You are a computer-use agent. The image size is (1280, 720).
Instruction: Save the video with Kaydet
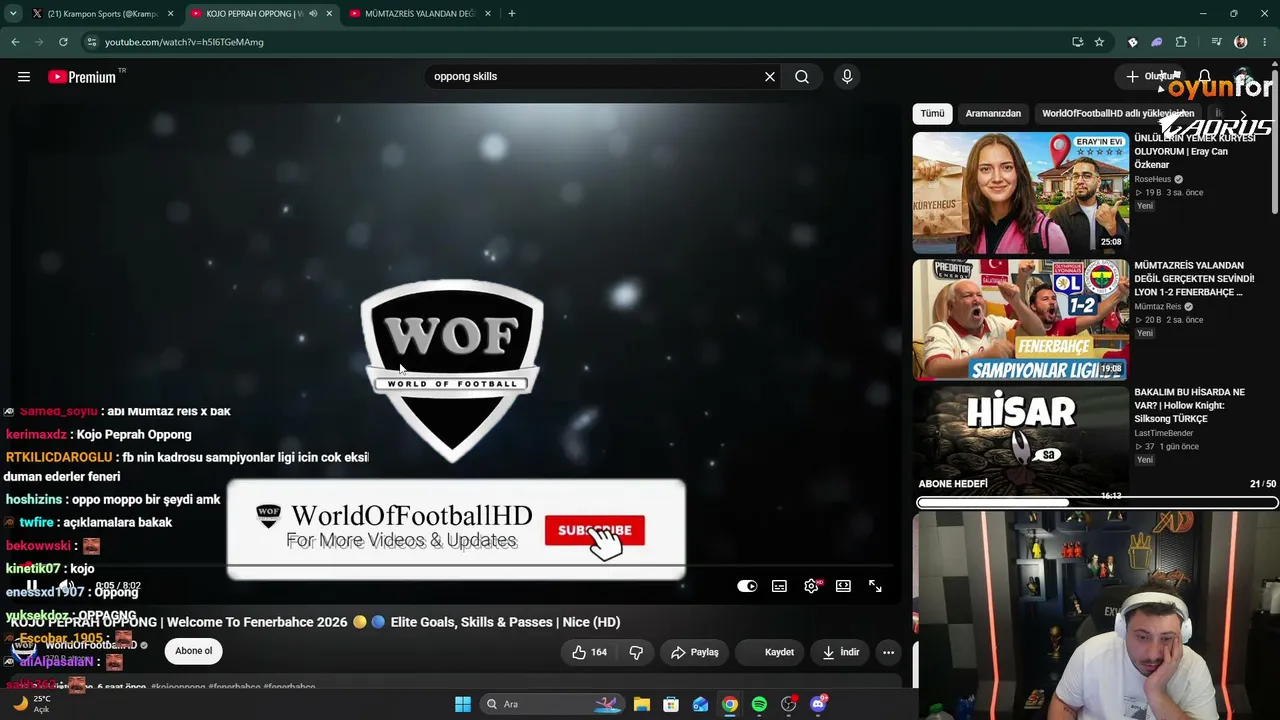[x=770, y=652]
